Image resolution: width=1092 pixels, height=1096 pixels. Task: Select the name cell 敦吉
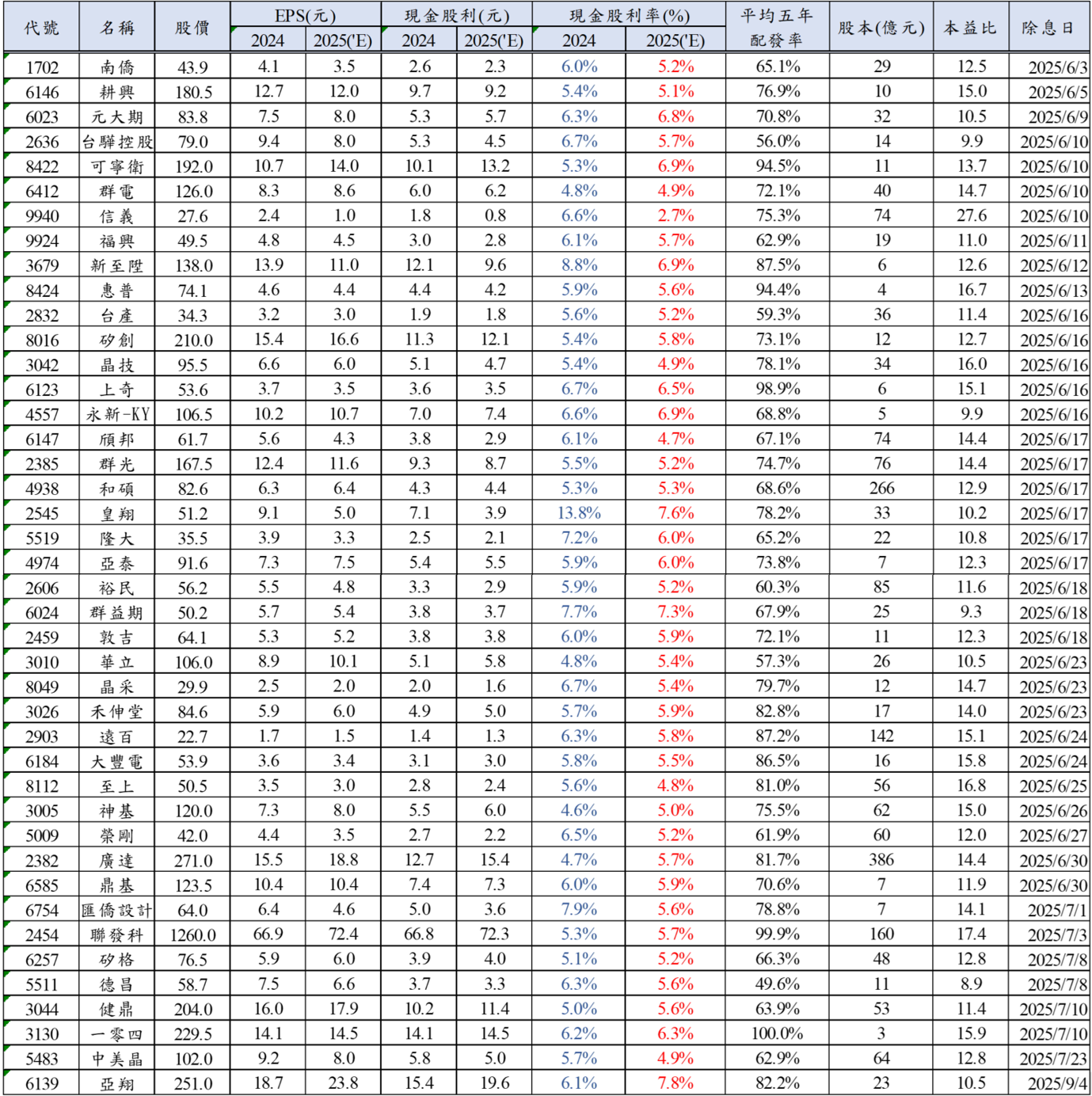pyautogui.click(x=117, y=637)
